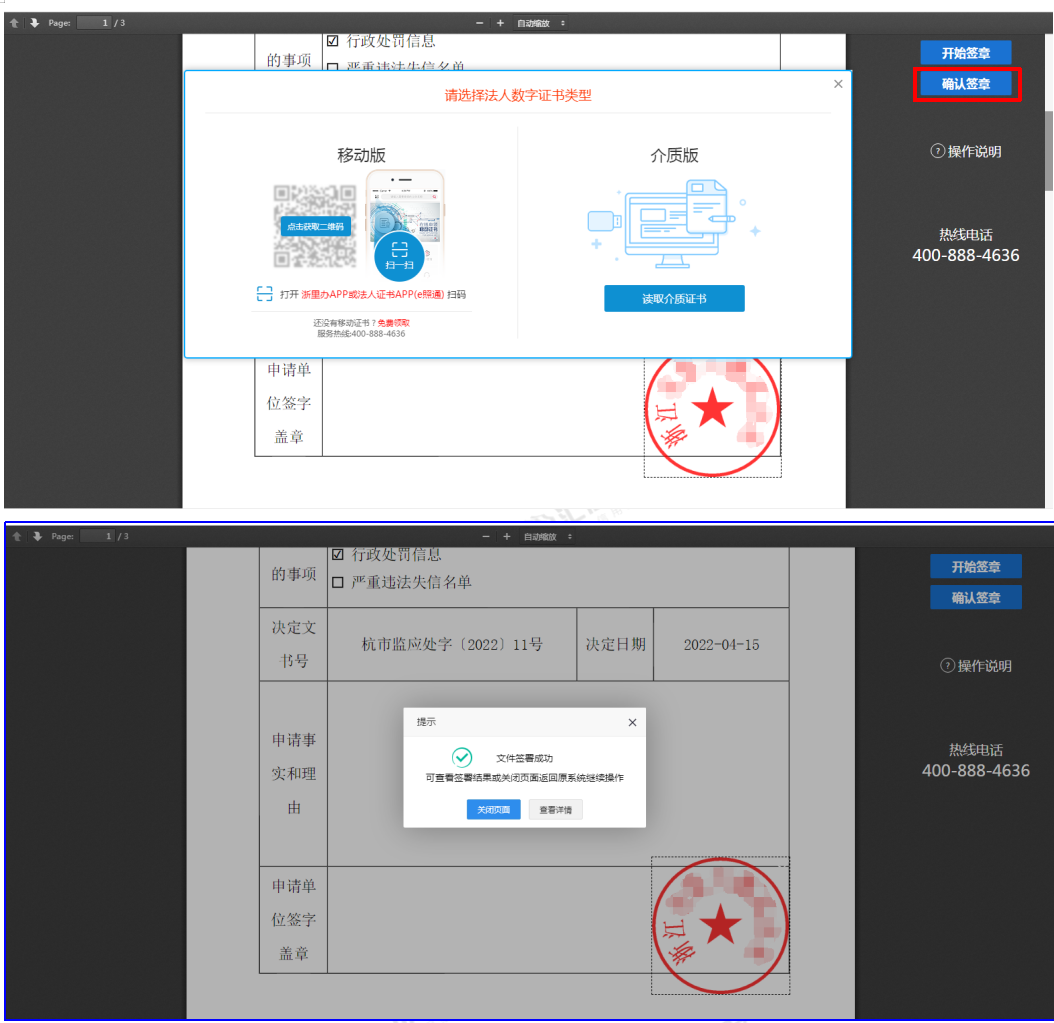Click 关闭页面 in the success dialog
1054x1023 pixels.
click(493, 810)
